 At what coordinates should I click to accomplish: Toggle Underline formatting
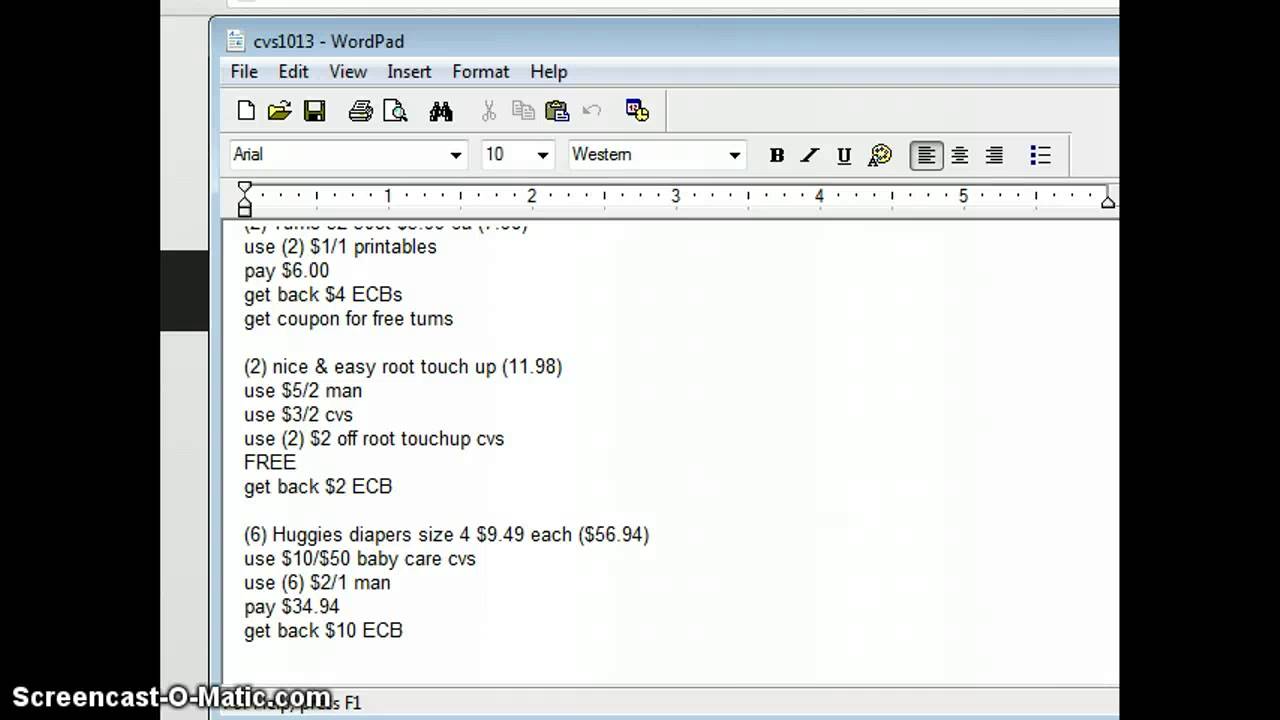pyautogui.click(x=844, y=155)
